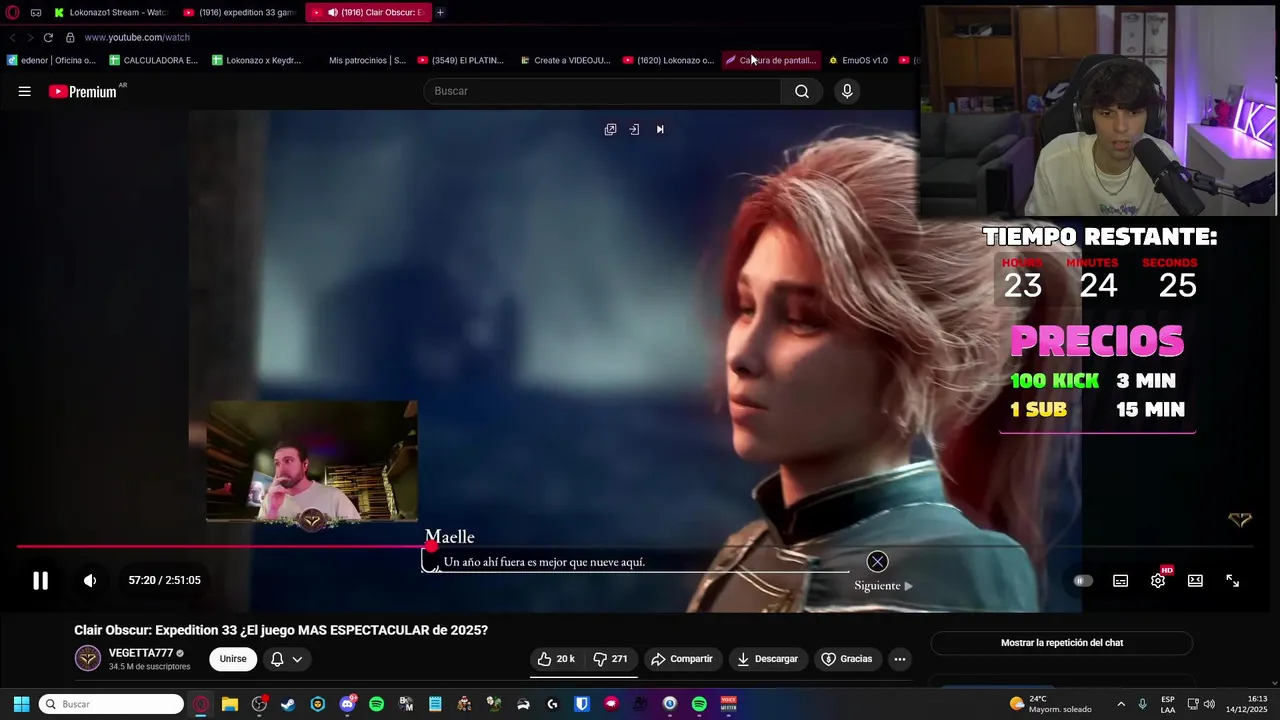Go to YouTube Premium home logo
This screenshot has height=720, width=1280.
83,91
